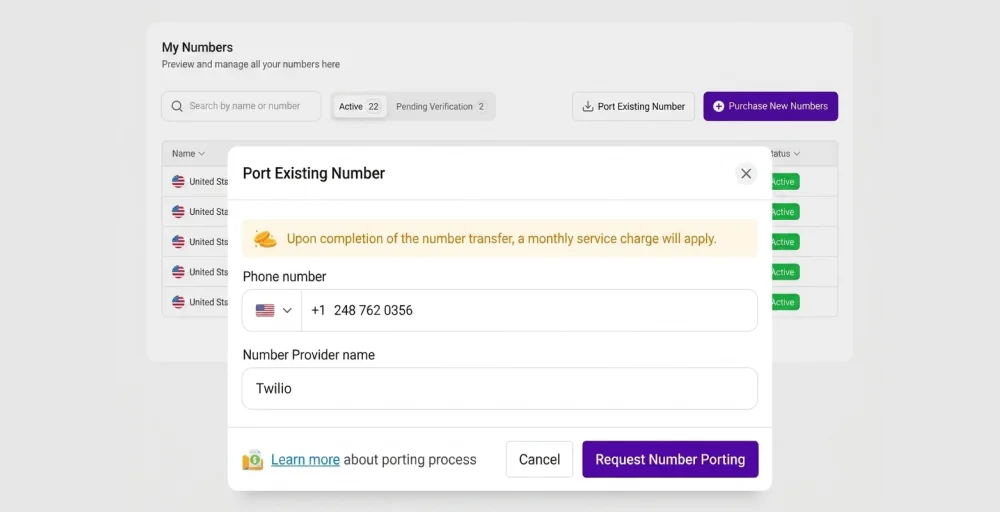This screenshot has height=512, width=1000.
Task: Switch to the Active tab
Action: [x=360, y=106]
